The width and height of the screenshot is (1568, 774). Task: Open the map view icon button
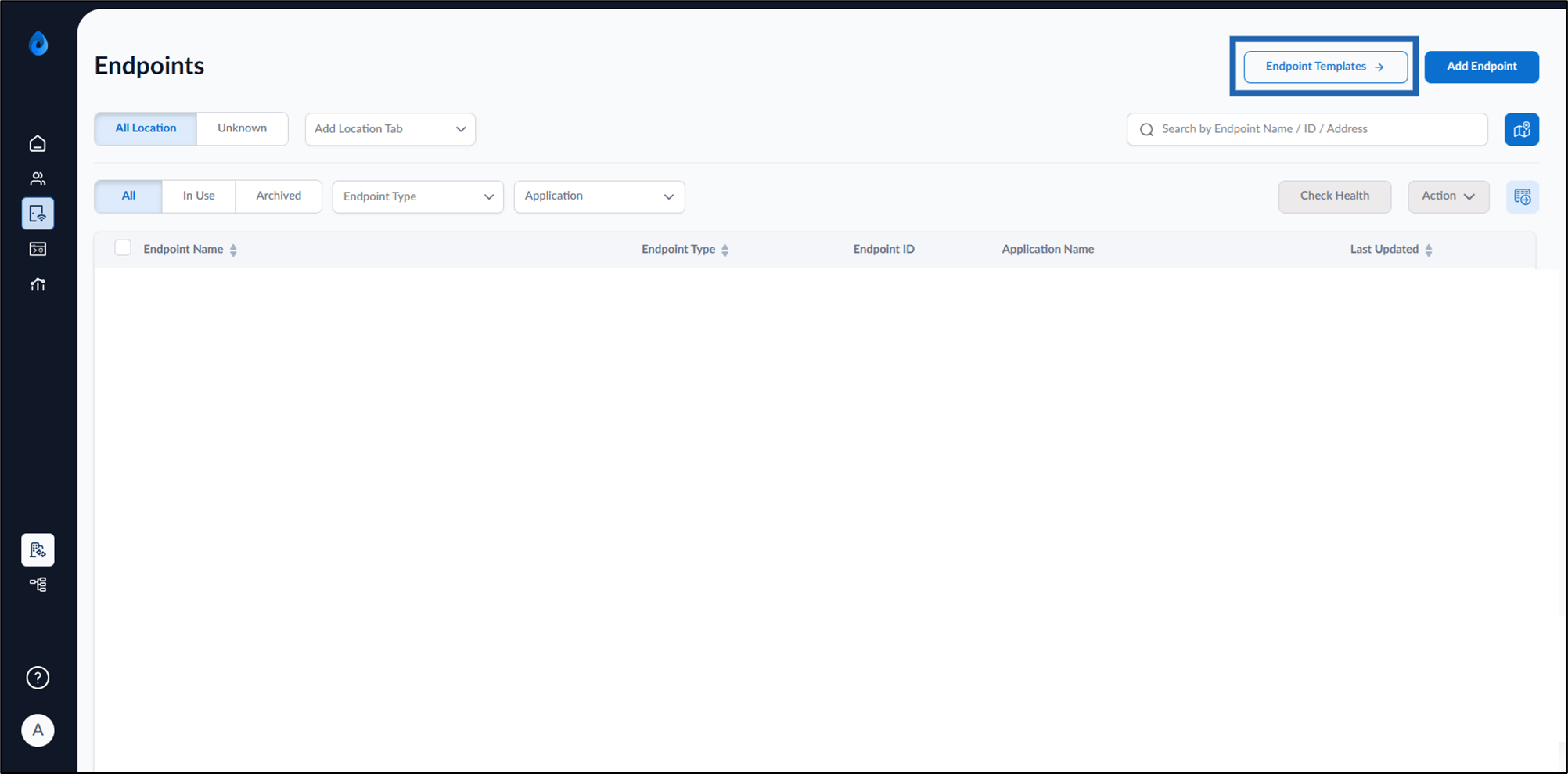1522,129
